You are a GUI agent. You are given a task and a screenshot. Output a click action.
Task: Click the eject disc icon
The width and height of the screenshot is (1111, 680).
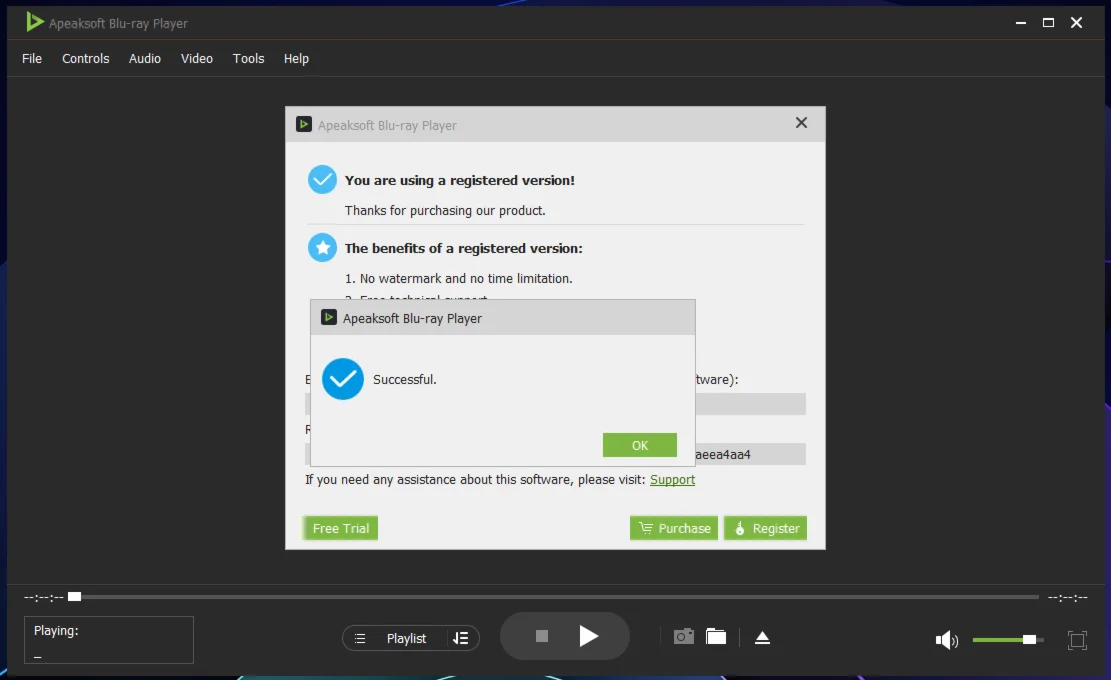(762, 637)
